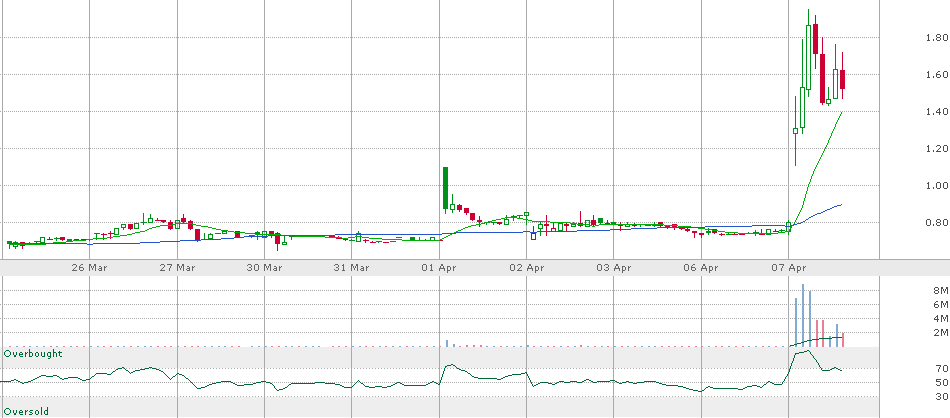Click the 1.00 price axis label
The width and height of the screenshot is (950, 418).
[937, 185]
